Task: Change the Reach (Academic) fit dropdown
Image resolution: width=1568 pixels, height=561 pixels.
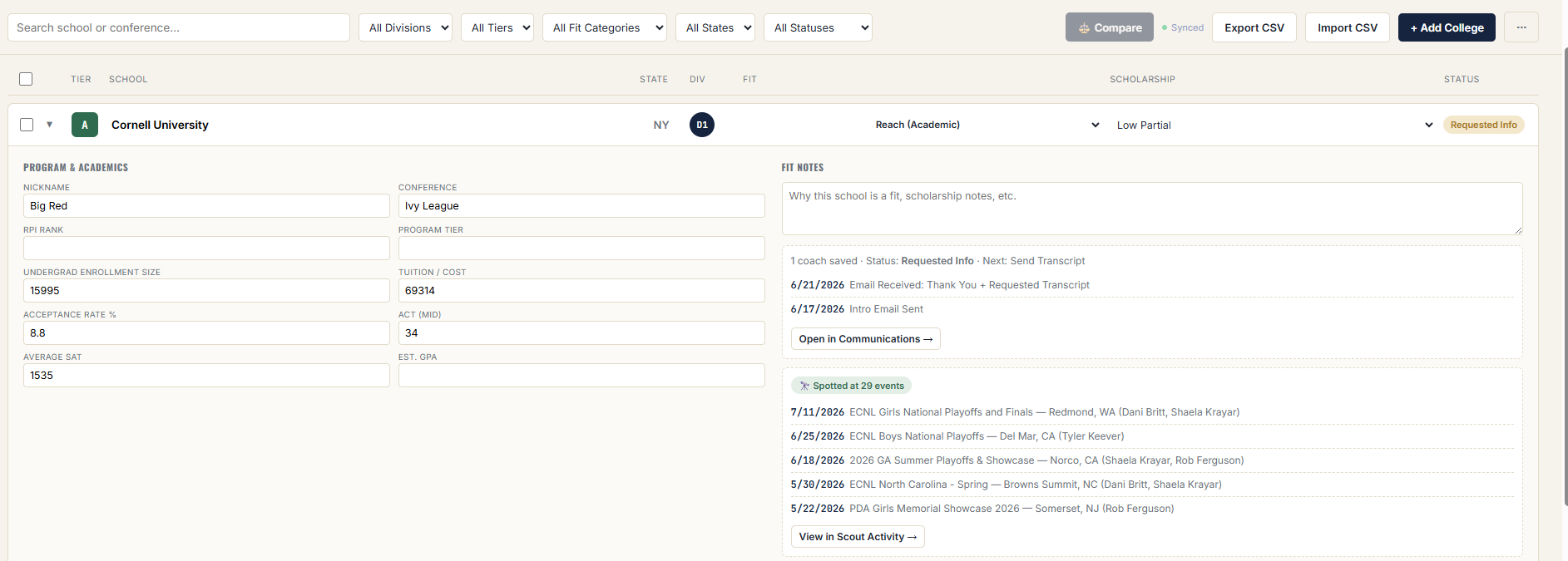Action: [x=987, y=125]
